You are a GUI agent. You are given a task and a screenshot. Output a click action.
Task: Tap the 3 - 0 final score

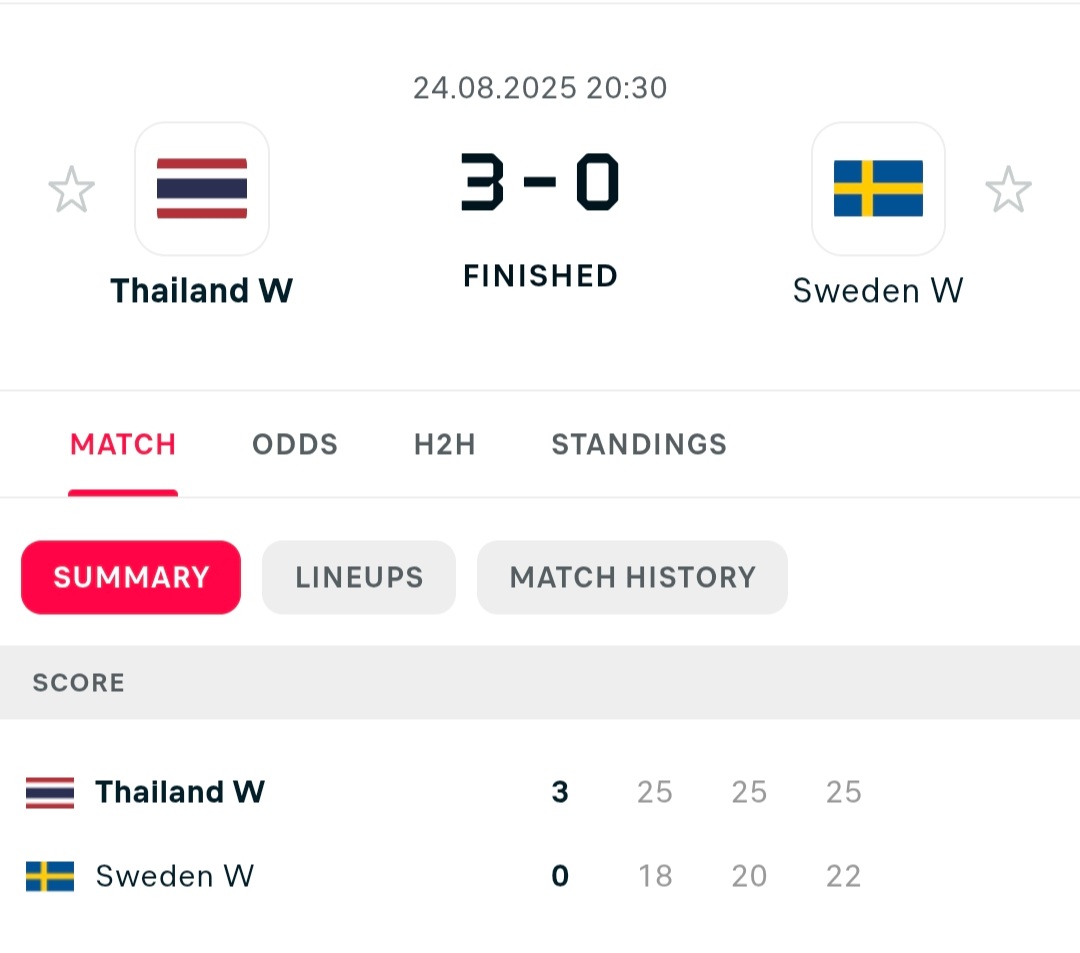[540, 182]
